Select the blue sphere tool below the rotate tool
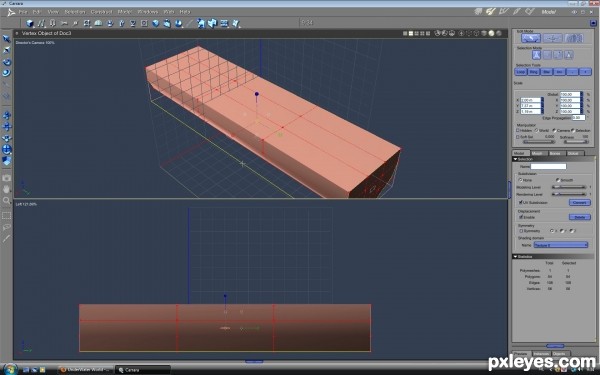This screenshot has height=375, width=600. (7, 73)
